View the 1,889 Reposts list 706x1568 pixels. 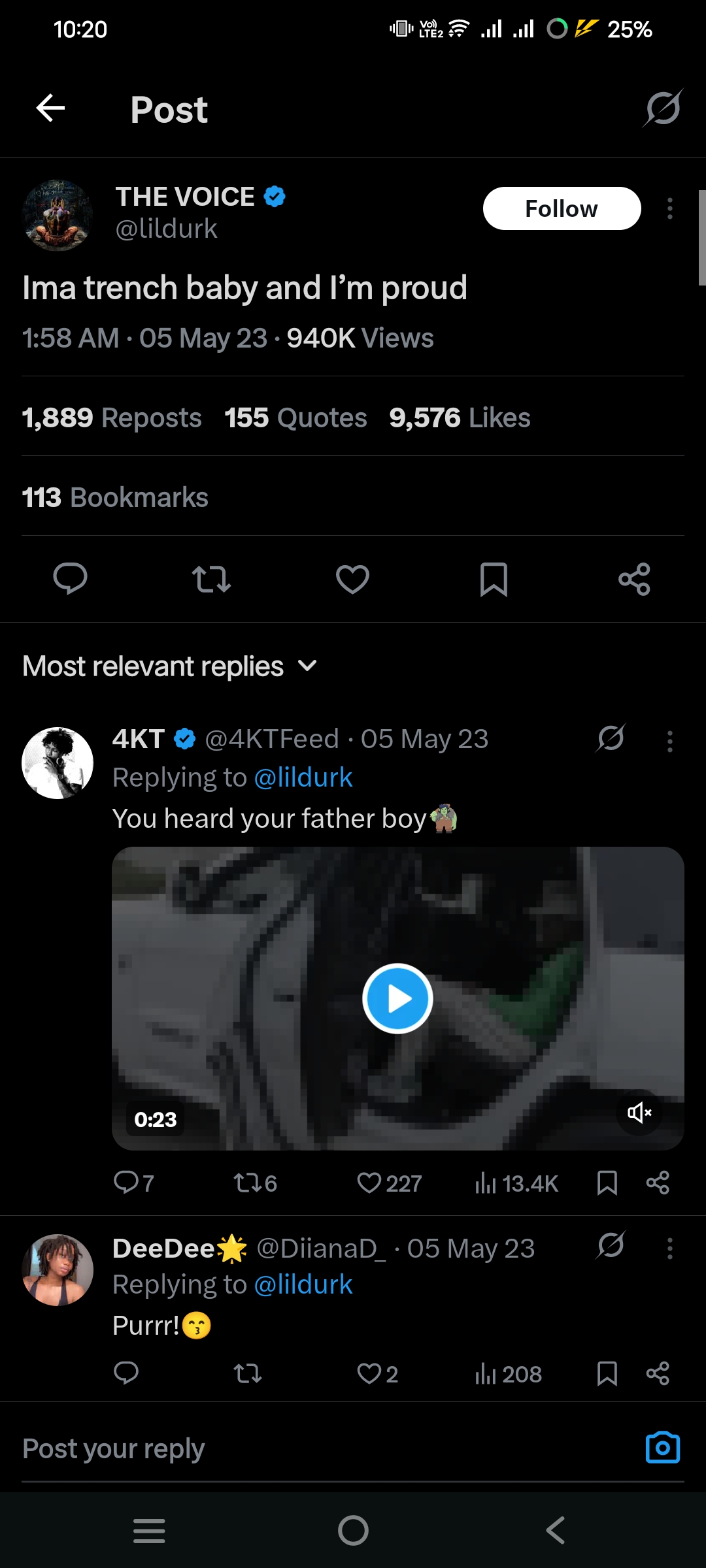[112, 418]
